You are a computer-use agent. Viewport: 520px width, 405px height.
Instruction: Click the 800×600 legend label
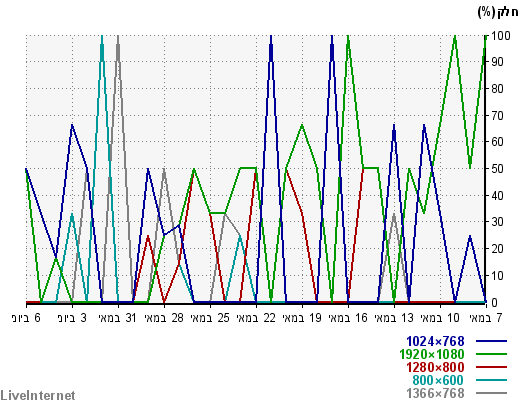click(x=438, y=380)
